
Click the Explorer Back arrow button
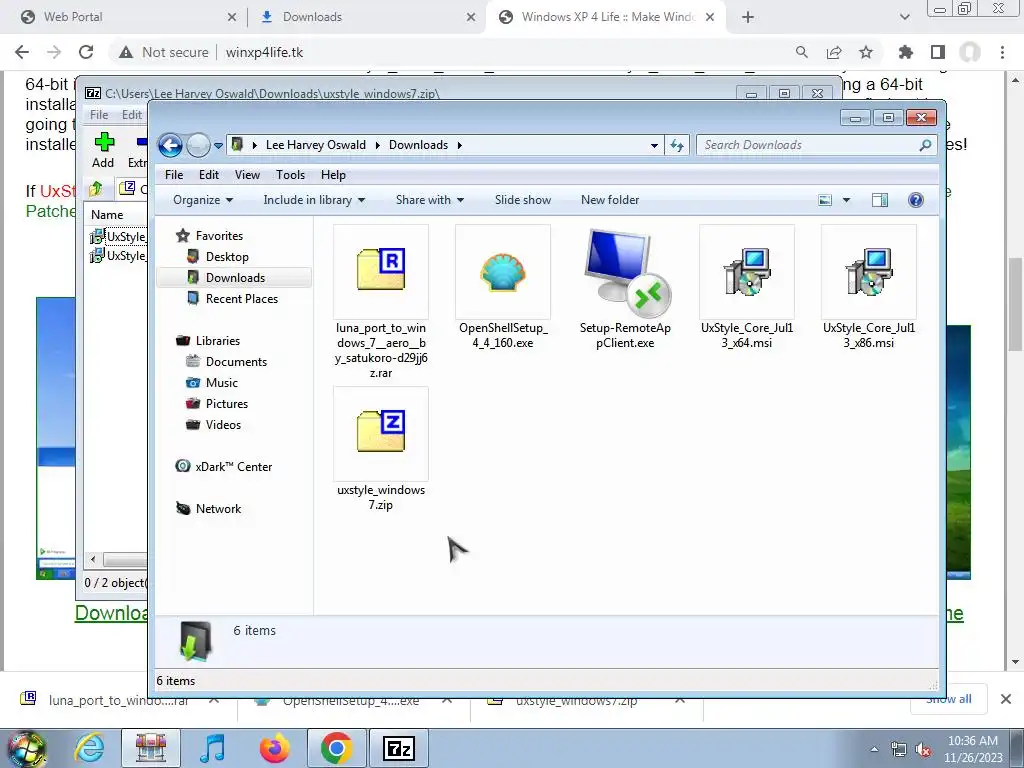(x=170, y=145)
